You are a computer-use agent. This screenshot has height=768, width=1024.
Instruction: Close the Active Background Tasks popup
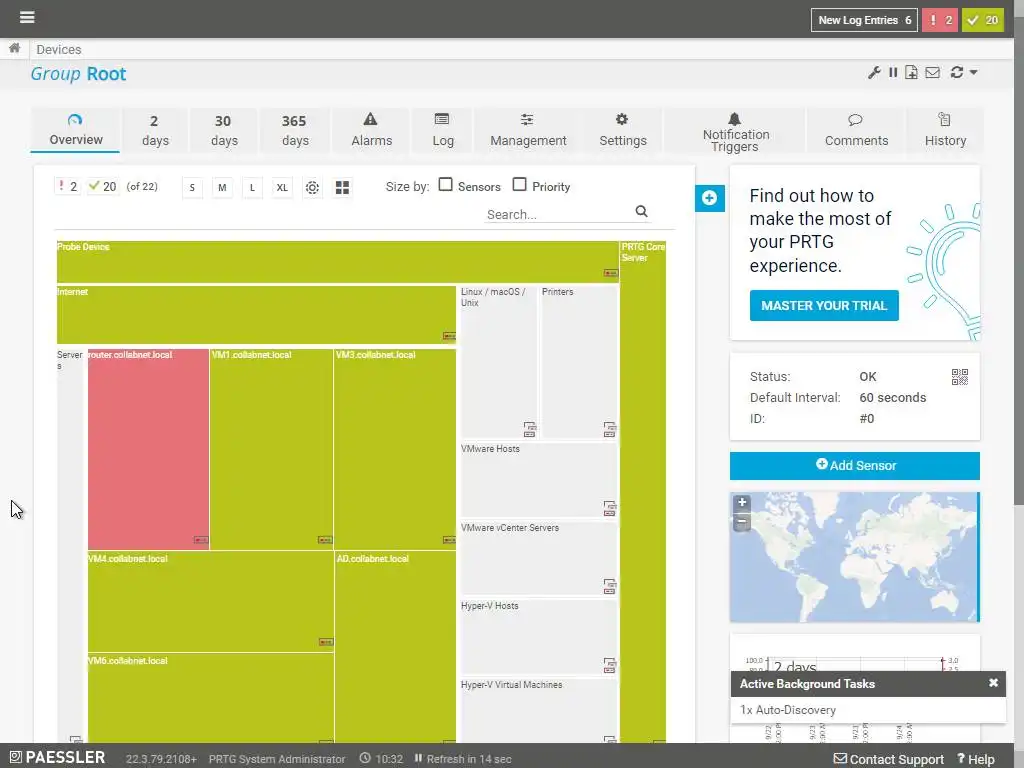(x=993, y=682)
